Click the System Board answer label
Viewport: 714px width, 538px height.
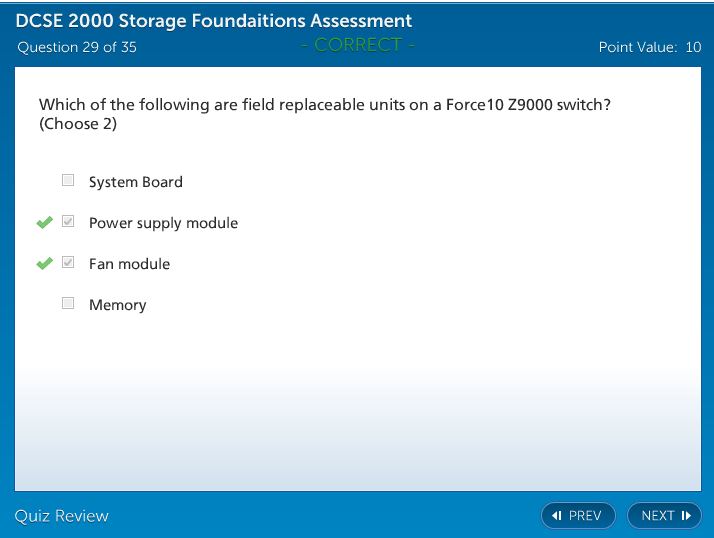pos(135,182)
